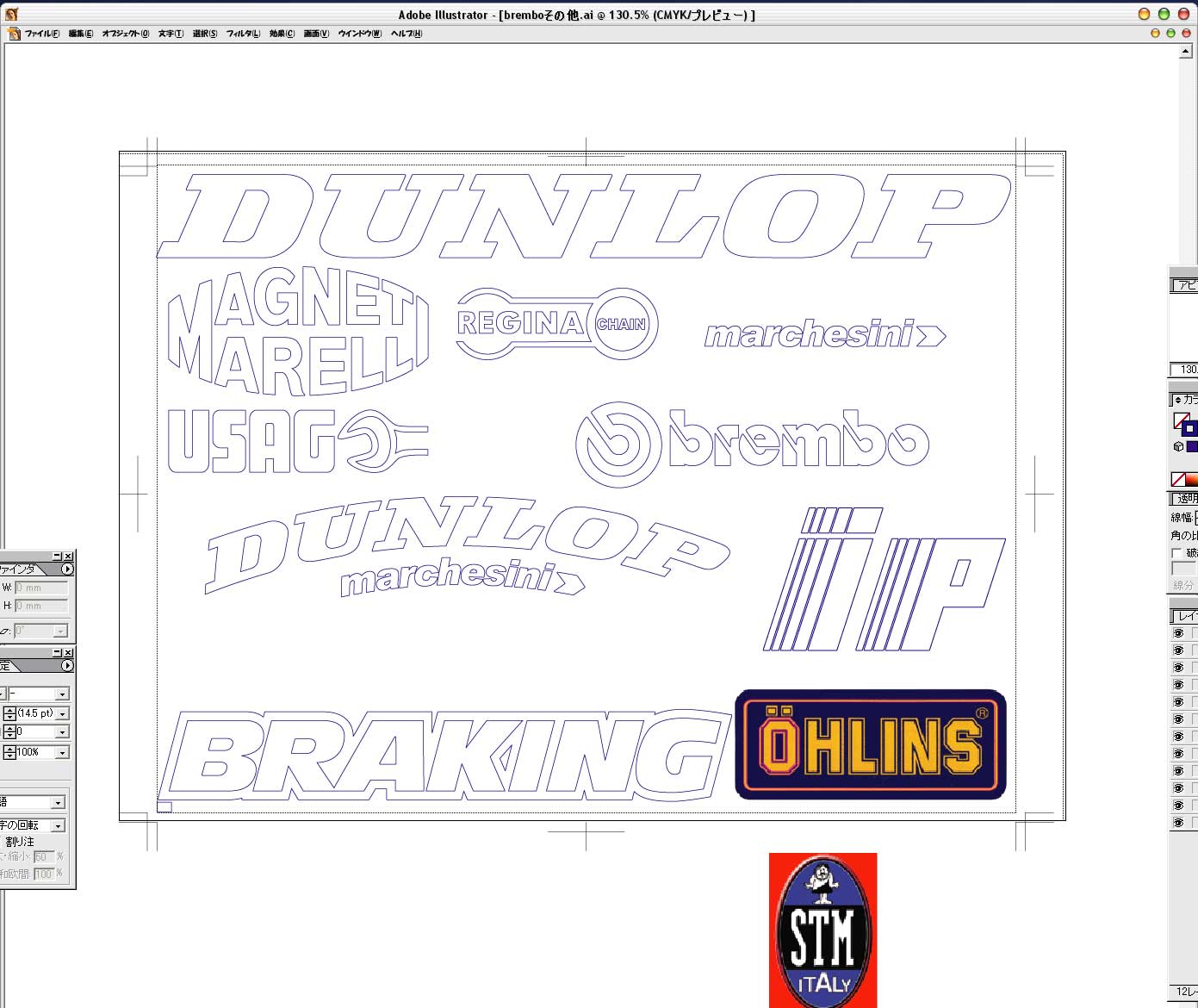The height and width of the screenshot is (1008, 1198).
Task: Hide the third layer using eye icon
Action: click(1178, 668)
